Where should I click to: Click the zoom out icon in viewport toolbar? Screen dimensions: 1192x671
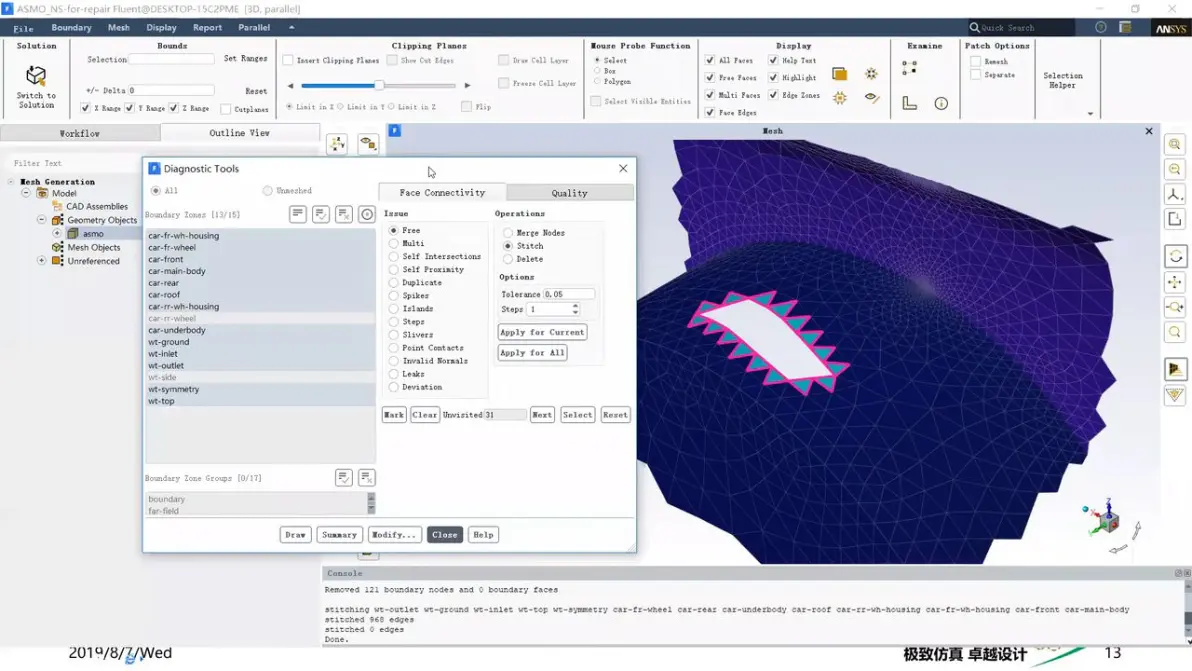[x=1175, y=169]
